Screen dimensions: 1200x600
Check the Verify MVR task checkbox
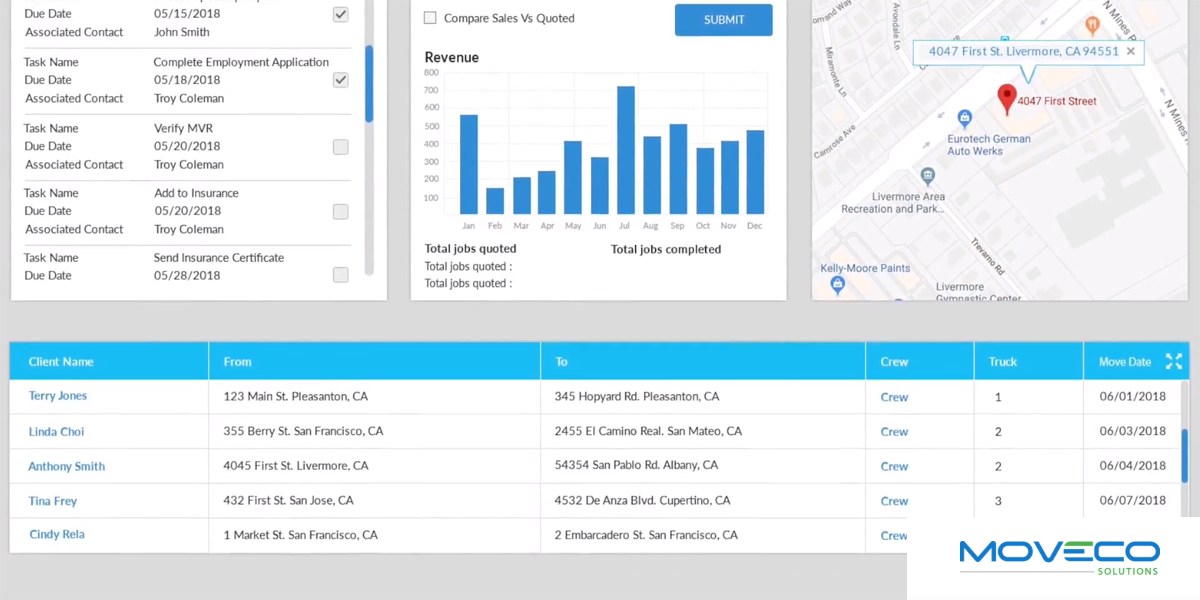[x=341, y=147]
